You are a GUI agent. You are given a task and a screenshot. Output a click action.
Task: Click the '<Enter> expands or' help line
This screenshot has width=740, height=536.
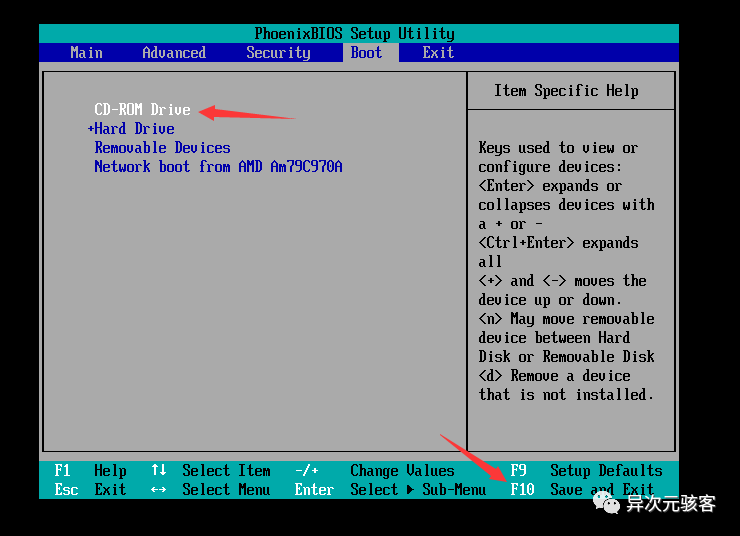pos(550,185)
